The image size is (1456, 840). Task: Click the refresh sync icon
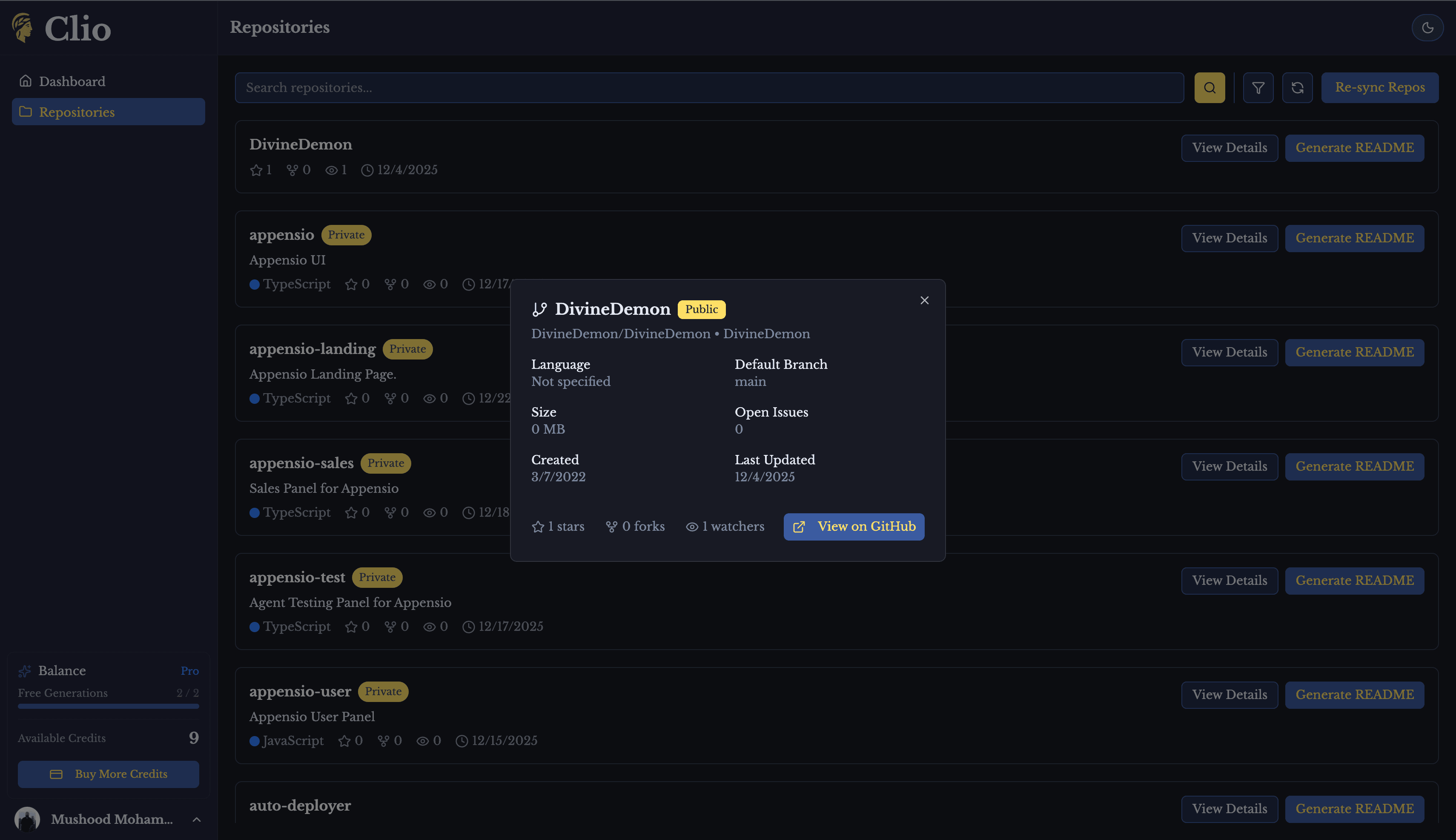point(1298,87)
